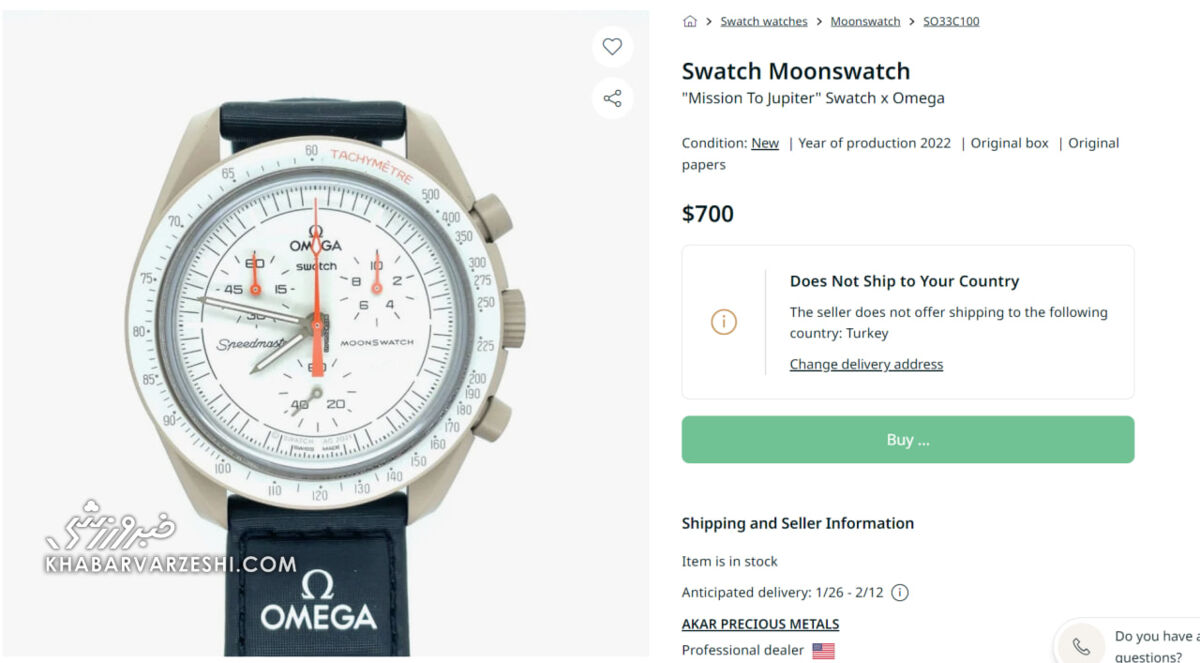
Task: Click the delivery info circle icon
Action: pyautogui.click(x=900, y=592)
